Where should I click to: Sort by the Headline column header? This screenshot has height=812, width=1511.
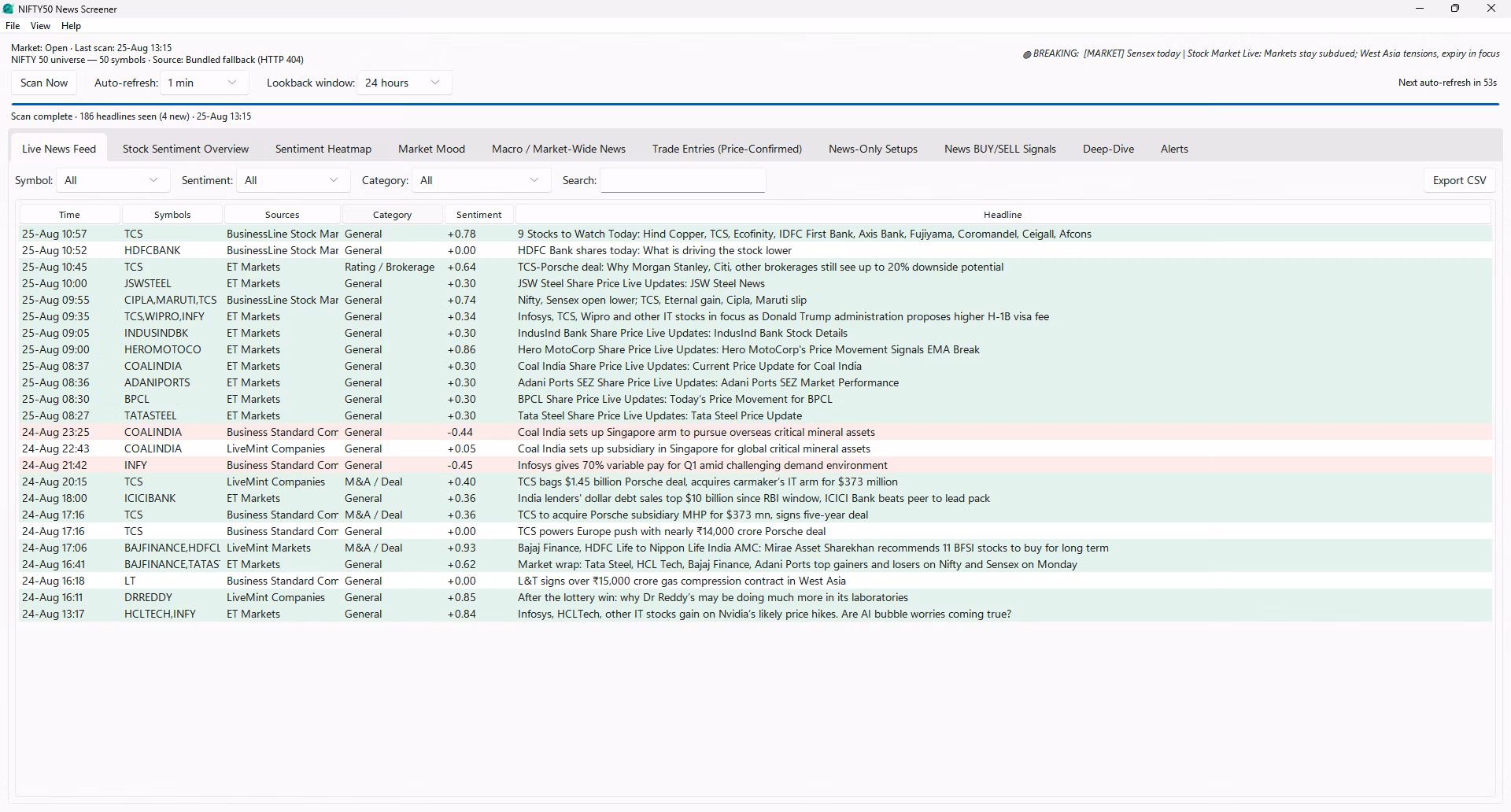coord(1003,214)
